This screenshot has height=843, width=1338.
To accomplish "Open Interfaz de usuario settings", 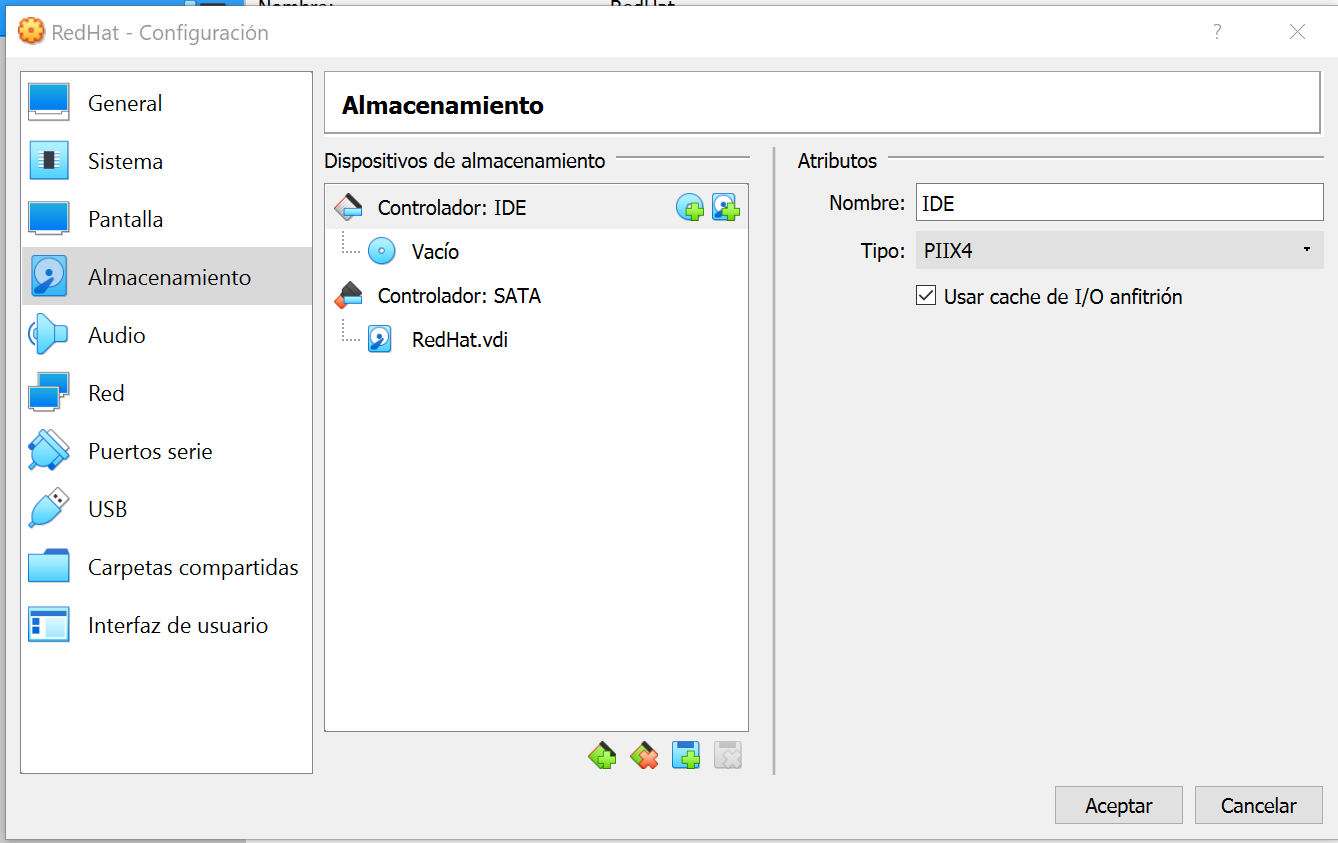I will [x=166, y=625].
